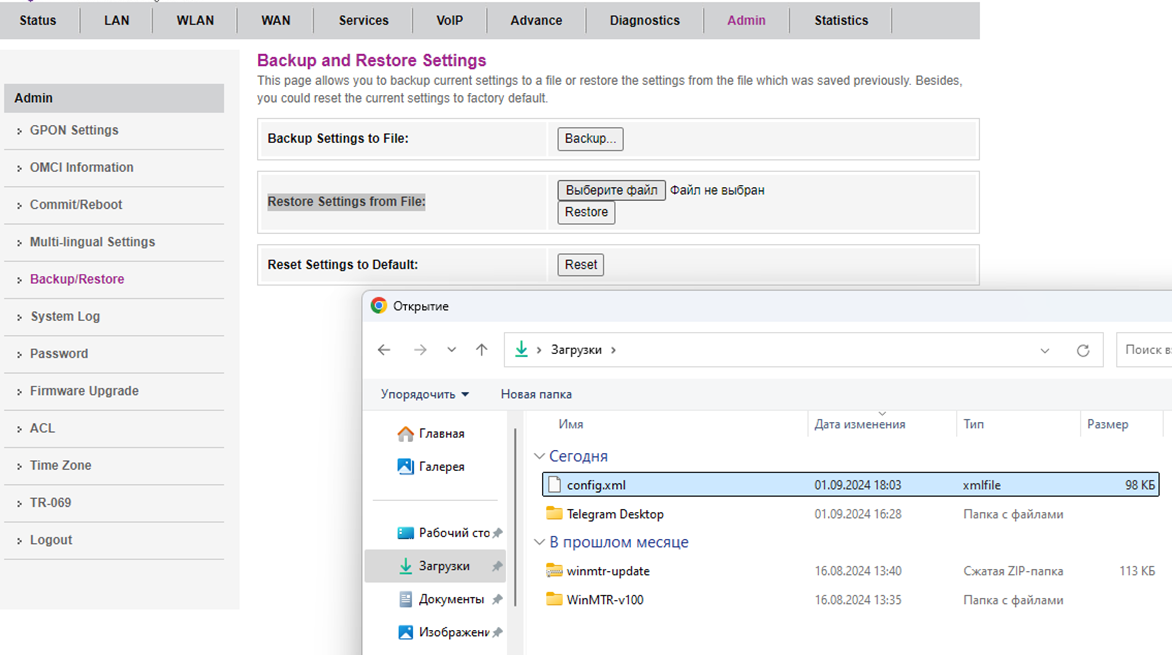Collapse the Сегодня group
Viewport: 1172px width, 655px height.
point(540,456)
